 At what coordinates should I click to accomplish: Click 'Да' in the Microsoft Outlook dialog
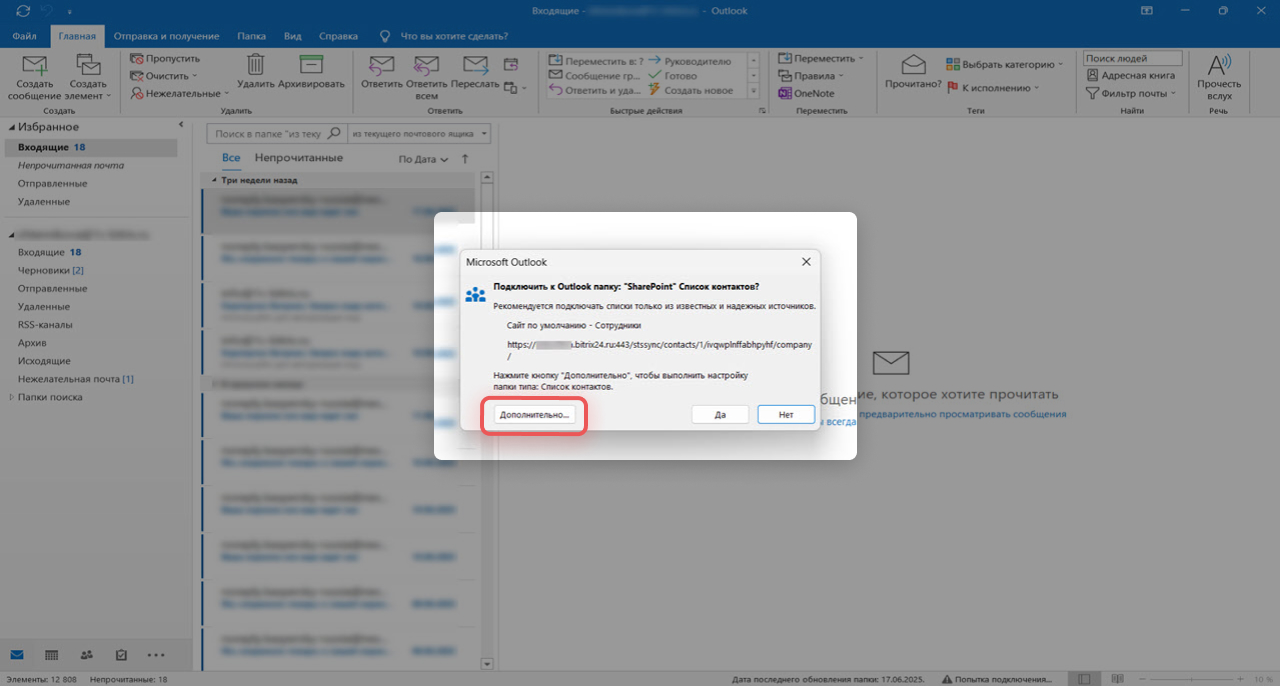[720, 414]
